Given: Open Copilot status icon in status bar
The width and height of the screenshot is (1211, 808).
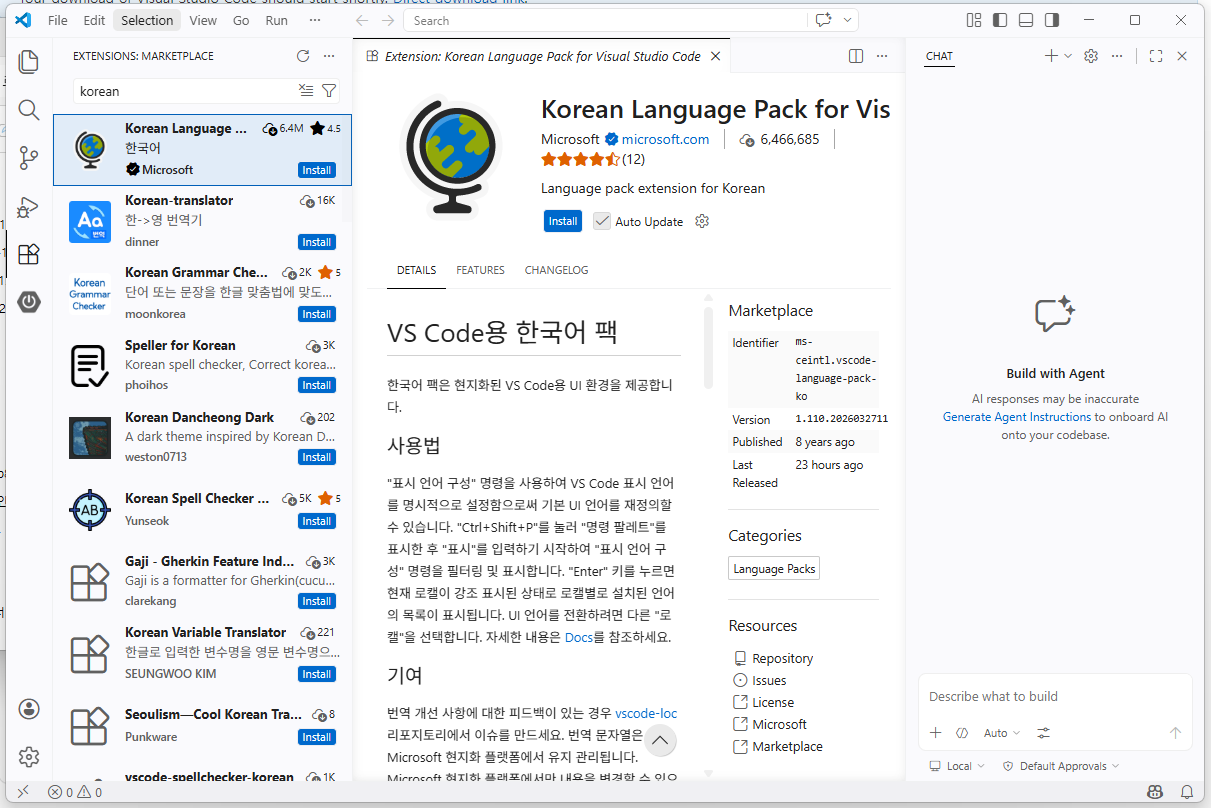Looking at the screenshot, I should click(1156, 792).
